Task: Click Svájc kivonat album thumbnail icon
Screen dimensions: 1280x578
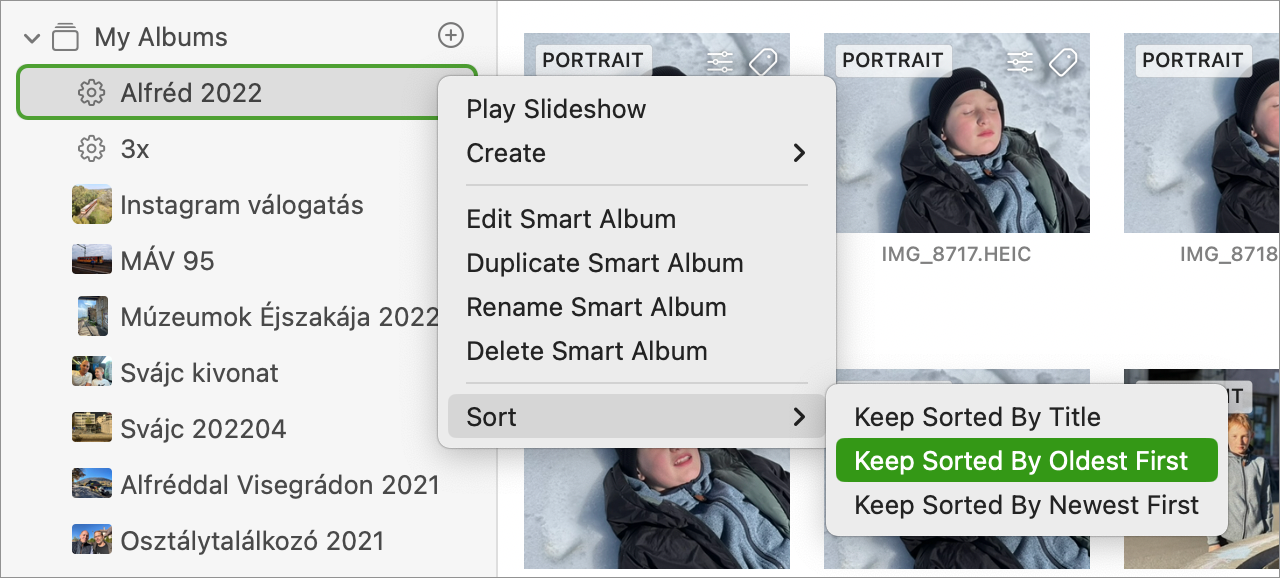Action: pos(92,373)
